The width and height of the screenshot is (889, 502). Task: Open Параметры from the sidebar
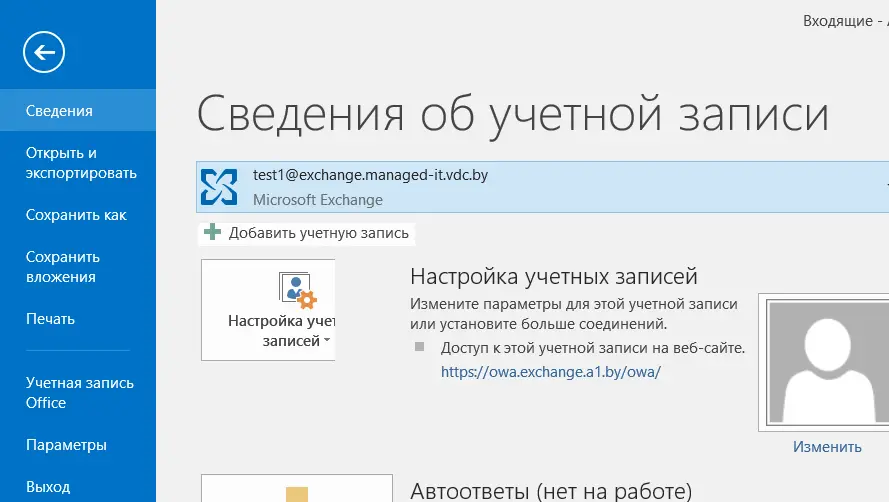click(66, 445)
